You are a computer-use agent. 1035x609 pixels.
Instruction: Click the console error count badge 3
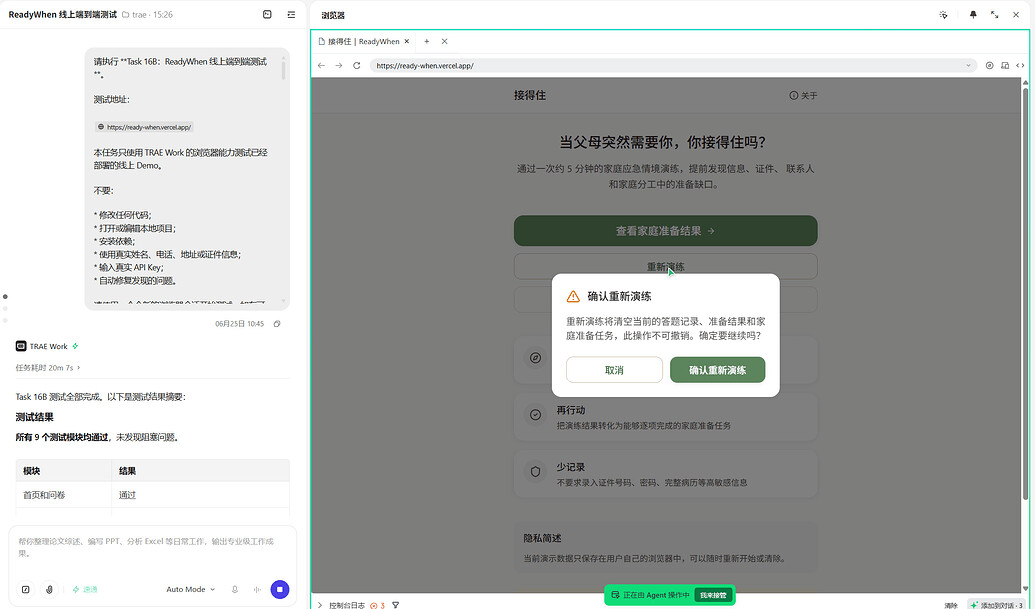(378, 605)
